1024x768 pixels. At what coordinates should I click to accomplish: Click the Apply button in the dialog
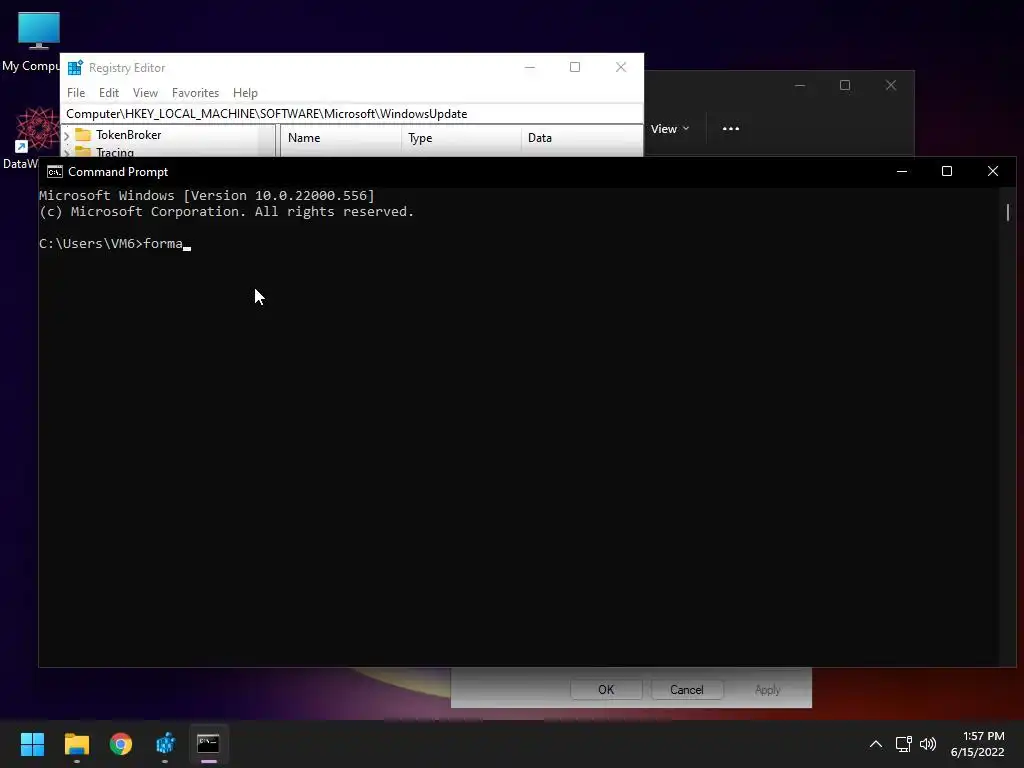pyautogui.click(x=767, y=690)
